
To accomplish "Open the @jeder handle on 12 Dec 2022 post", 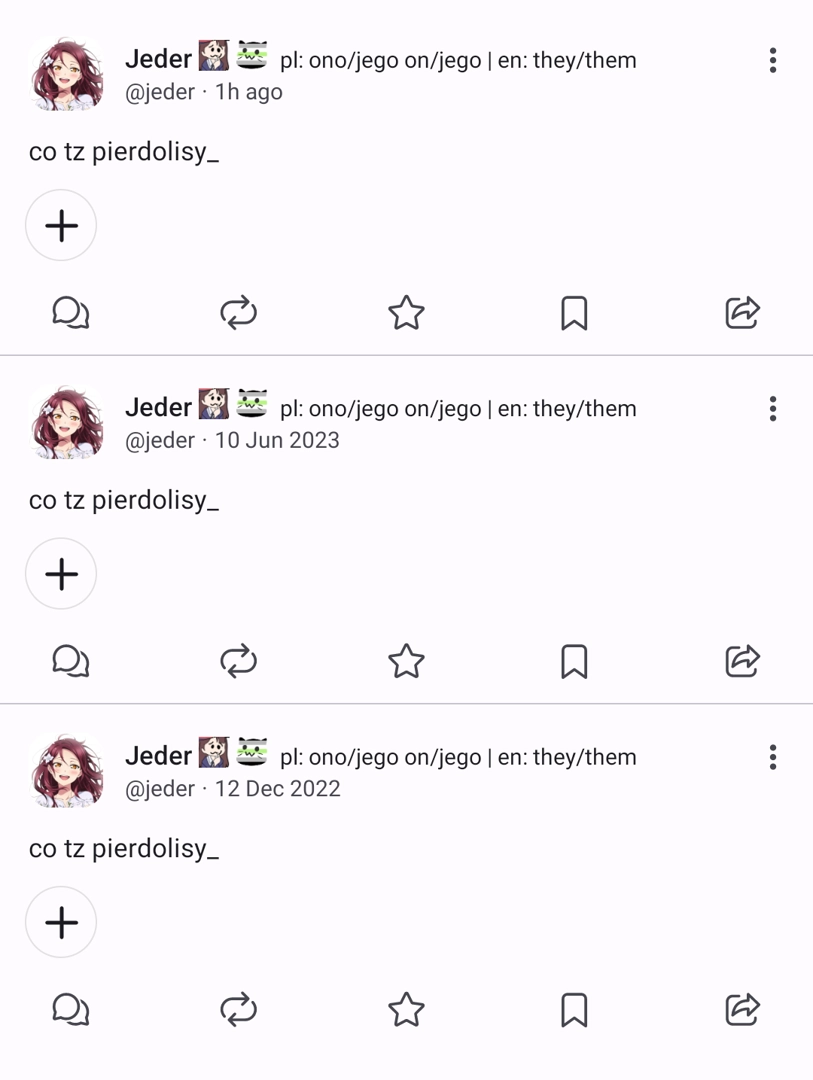I will tap(159, 789).
